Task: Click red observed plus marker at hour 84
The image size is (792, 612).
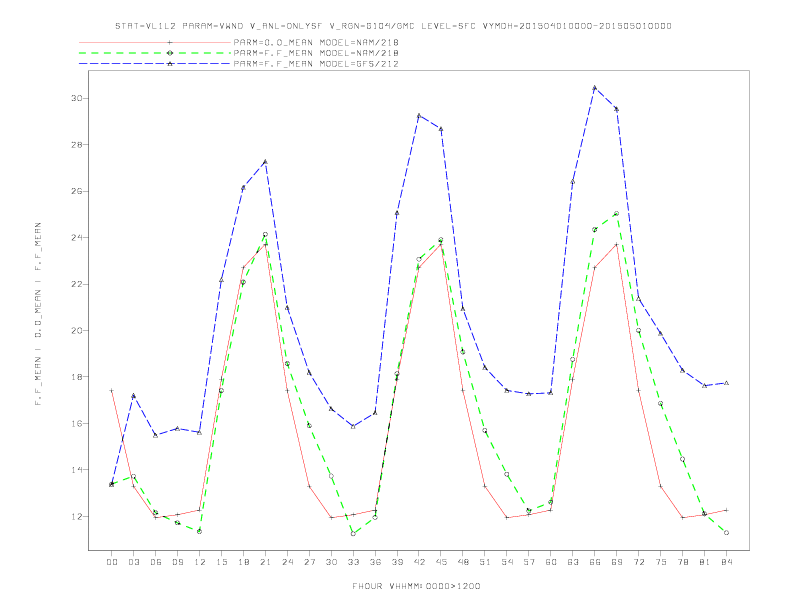Action: [726, 510]
